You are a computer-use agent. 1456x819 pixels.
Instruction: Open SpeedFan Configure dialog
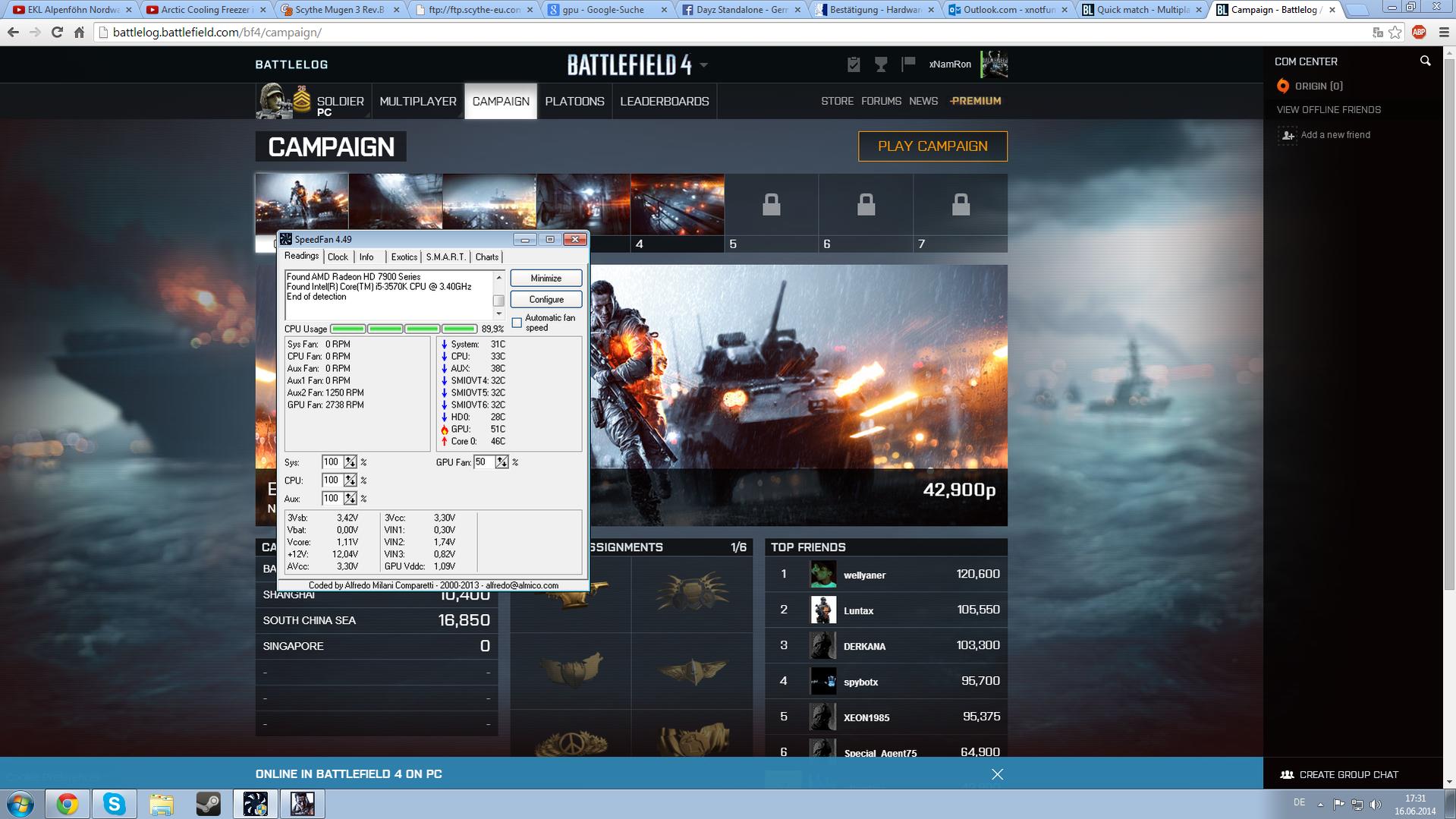(546, 300)
